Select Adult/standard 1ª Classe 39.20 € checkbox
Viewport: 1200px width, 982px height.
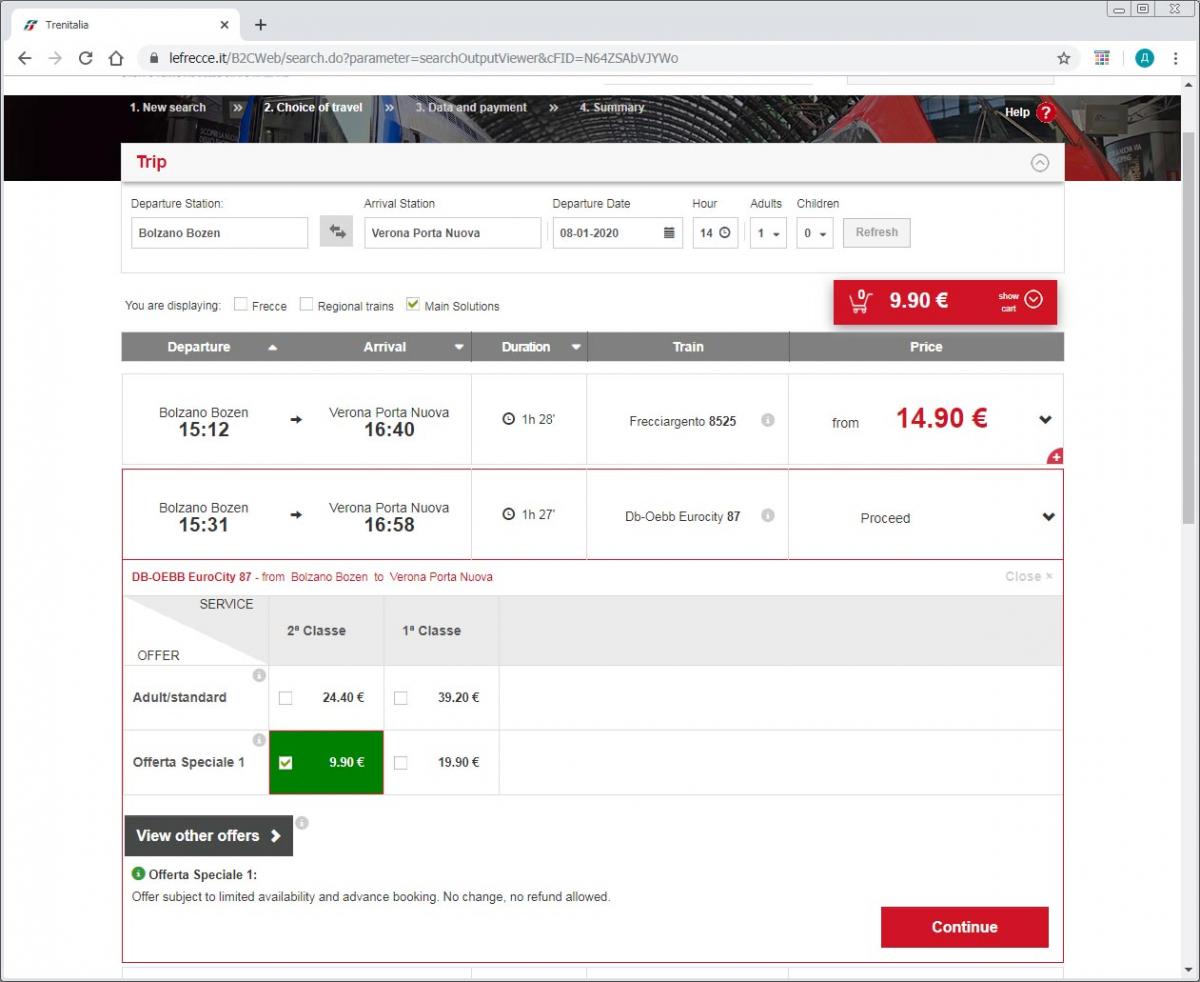[x=400, y=698]
